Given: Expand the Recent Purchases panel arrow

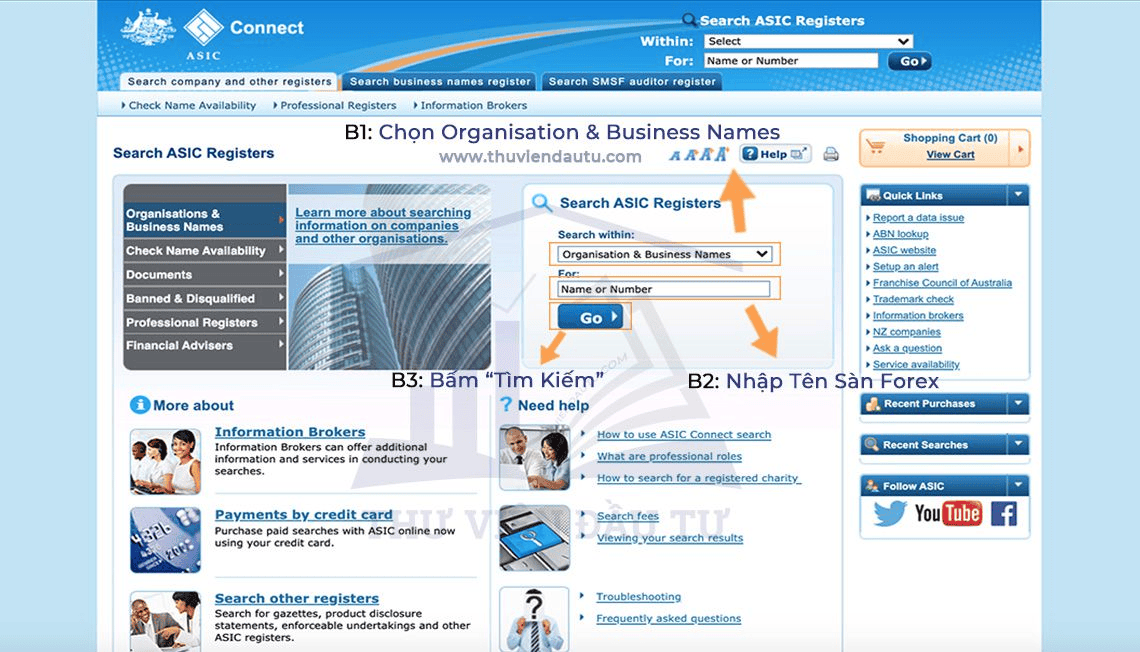Looking at the screenshot, I should point(1018,403).
